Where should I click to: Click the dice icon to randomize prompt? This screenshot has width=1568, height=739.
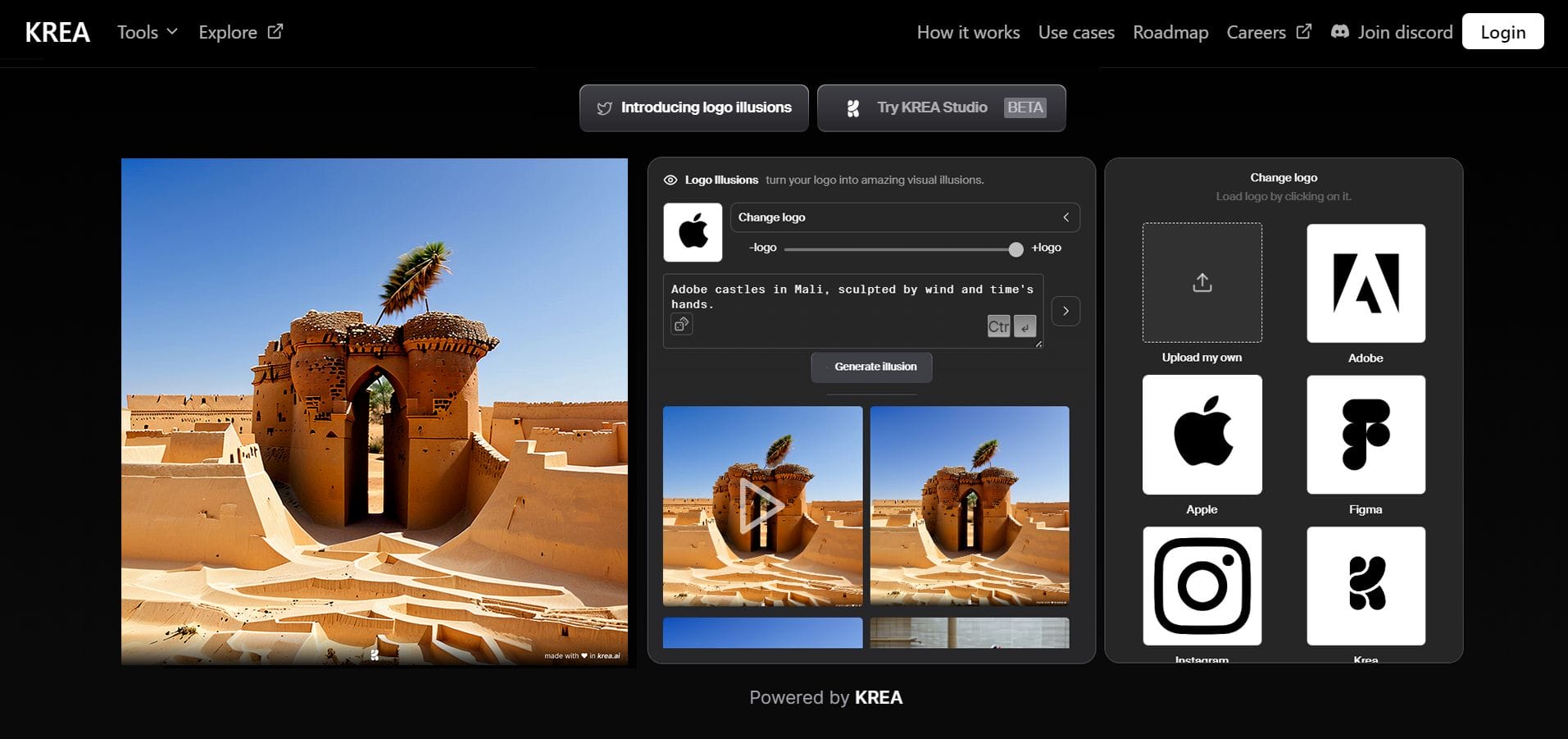681,324
